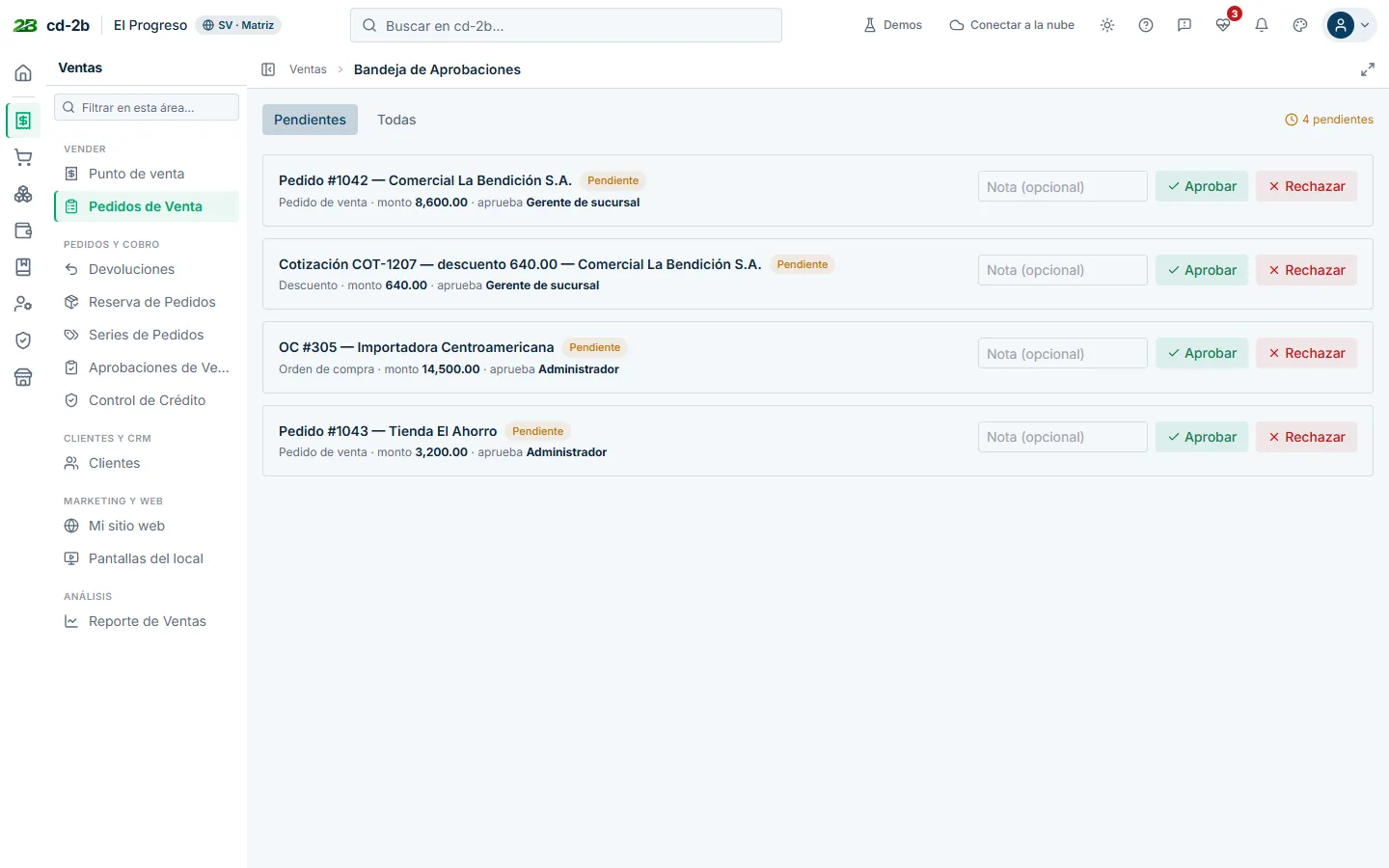Open the SV · Matriz branch selector

(x=238, y=25)
